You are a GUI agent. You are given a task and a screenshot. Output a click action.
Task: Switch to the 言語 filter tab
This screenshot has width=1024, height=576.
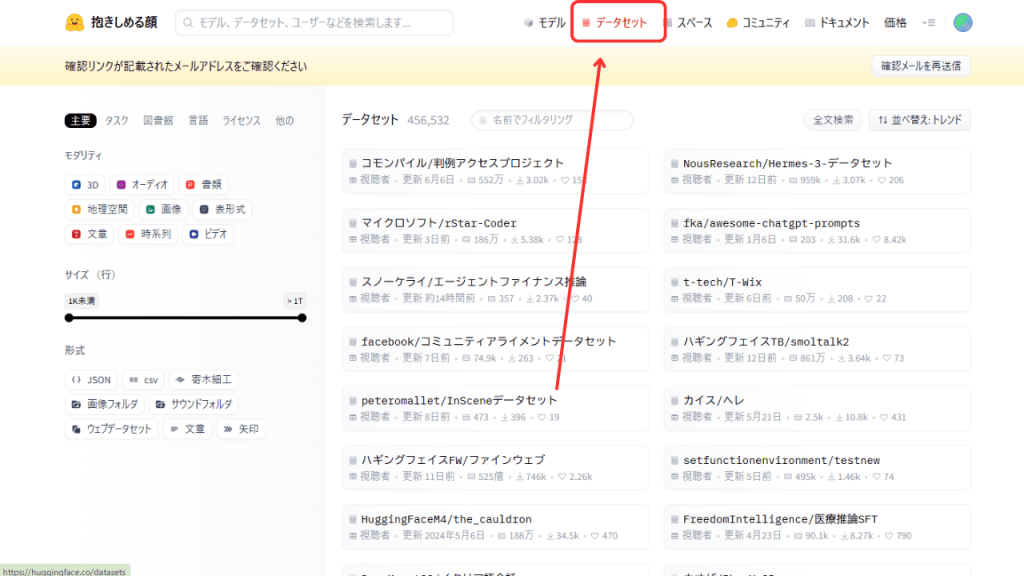198,121
